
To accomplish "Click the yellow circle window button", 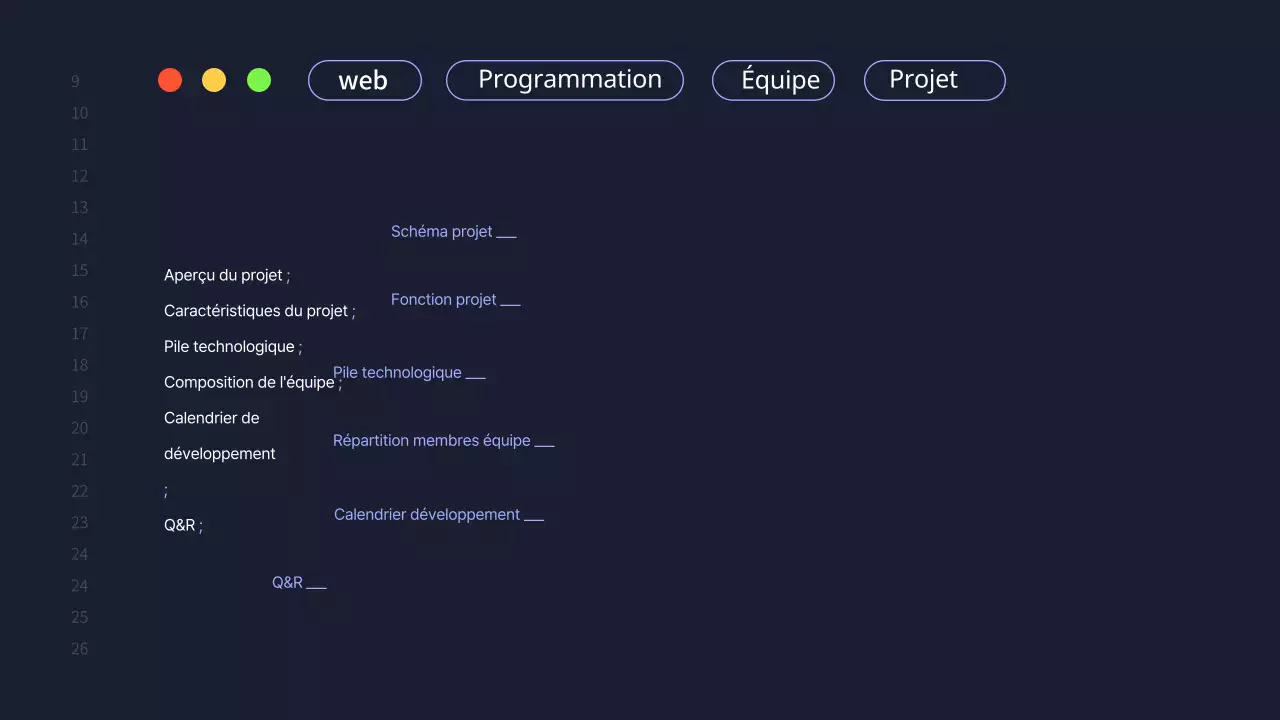I will [x=214, y=80].
